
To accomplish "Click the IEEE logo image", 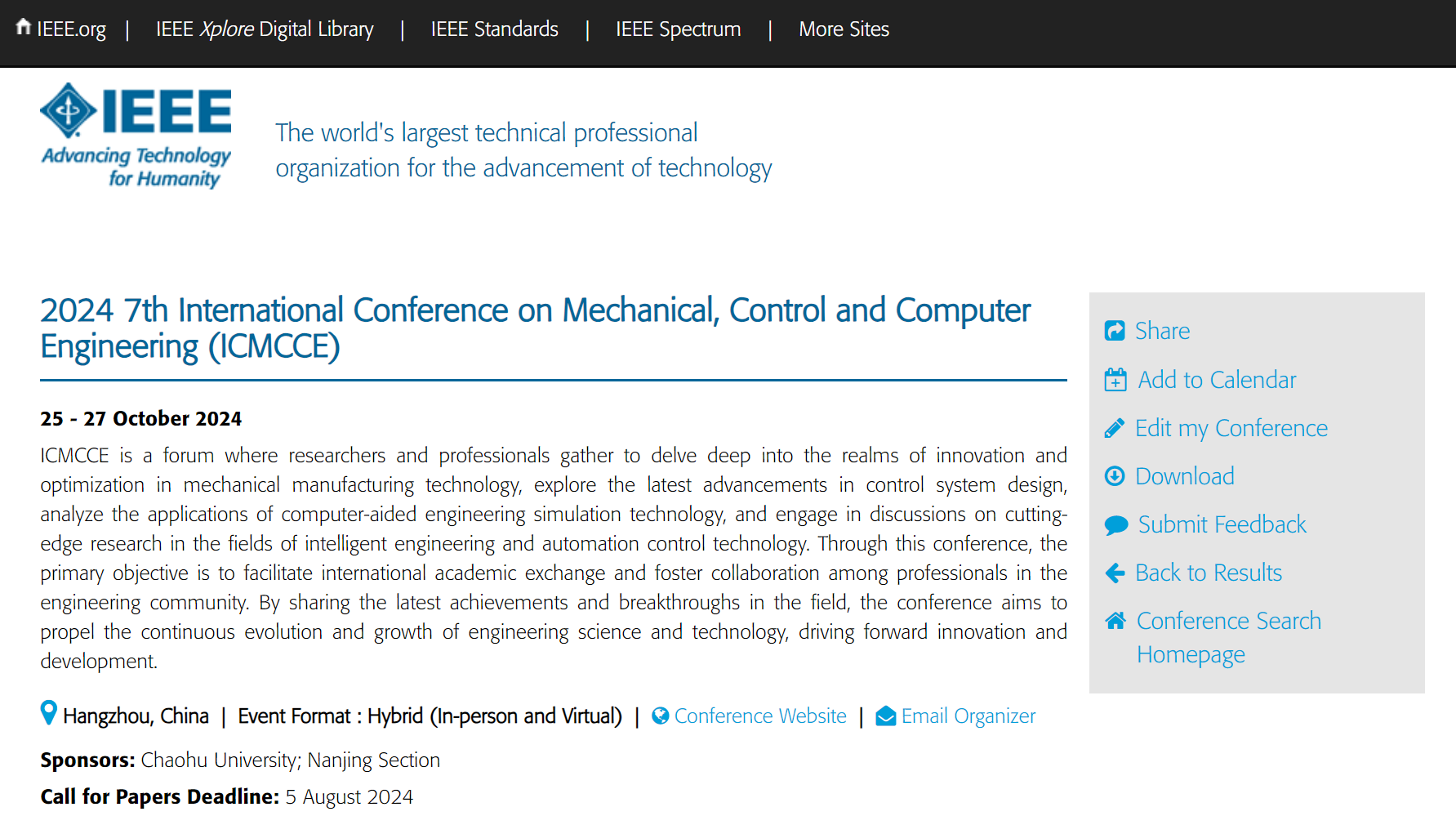I will pyautogui.click(x=136, y=136).
